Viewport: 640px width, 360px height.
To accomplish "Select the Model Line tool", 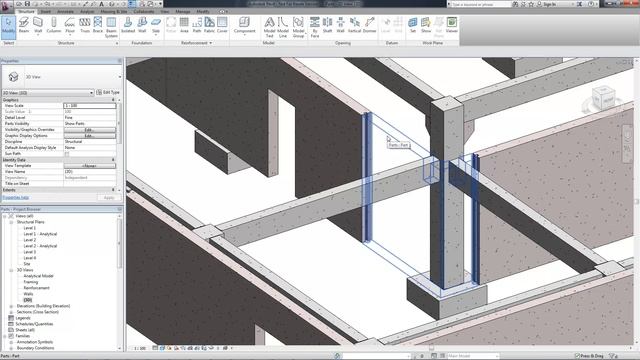I will pos(283,27).
